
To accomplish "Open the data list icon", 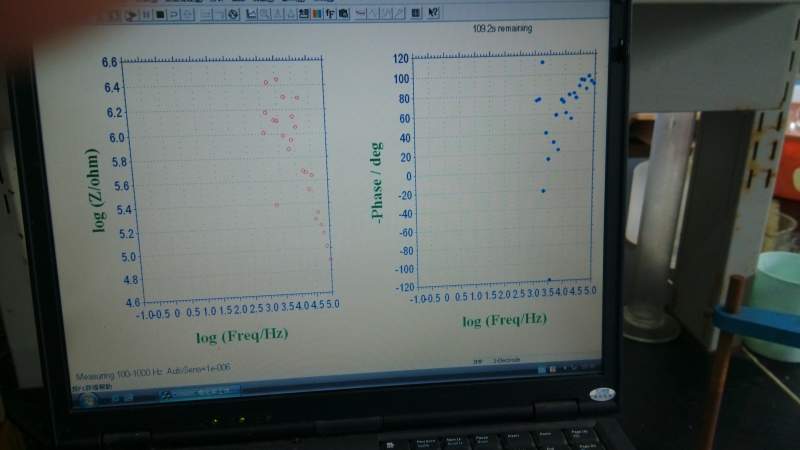I will pos(416,13).
